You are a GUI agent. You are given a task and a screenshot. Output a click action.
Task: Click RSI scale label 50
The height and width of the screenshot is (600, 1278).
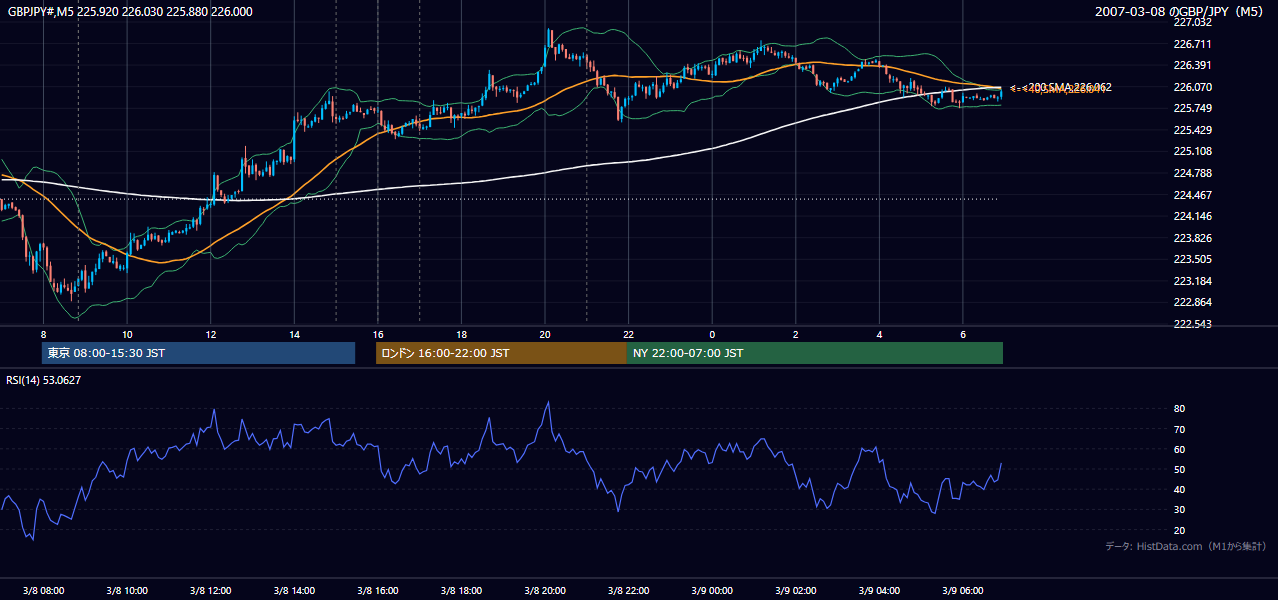[x=1179, y=470]
